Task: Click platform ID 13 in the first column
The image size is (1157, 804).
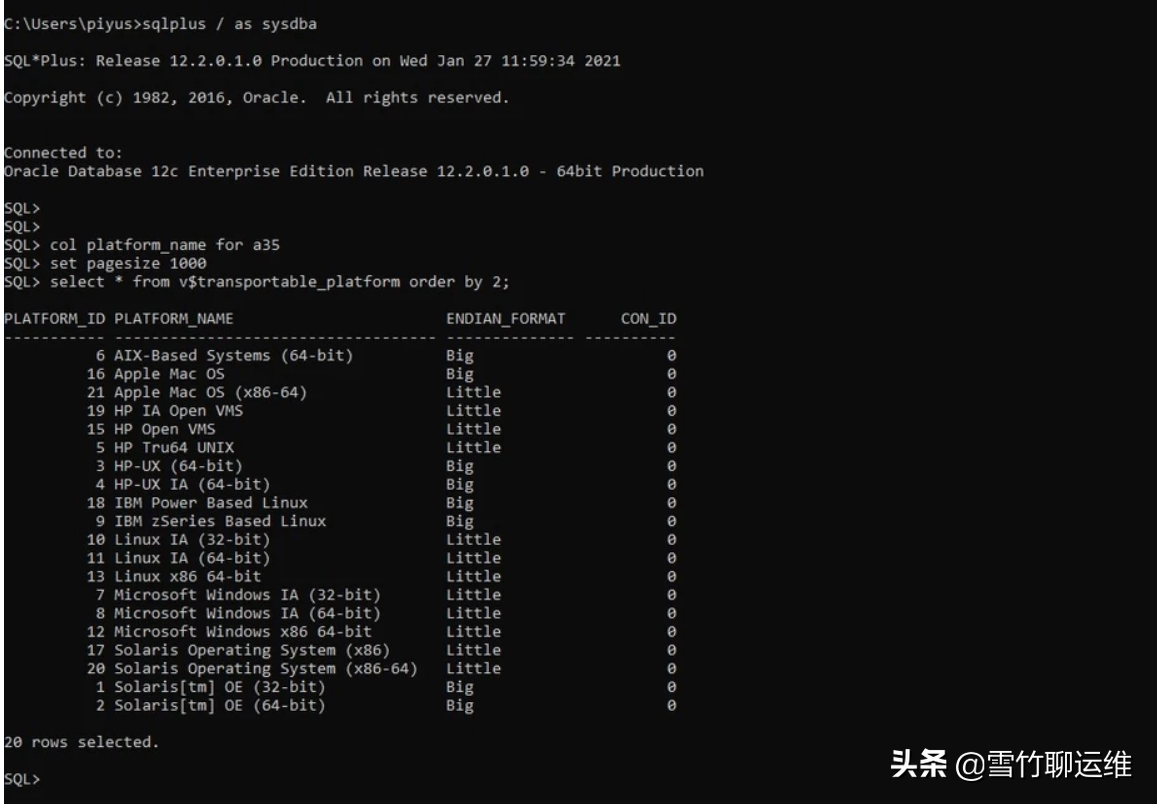Action: (x=96, y=577)
